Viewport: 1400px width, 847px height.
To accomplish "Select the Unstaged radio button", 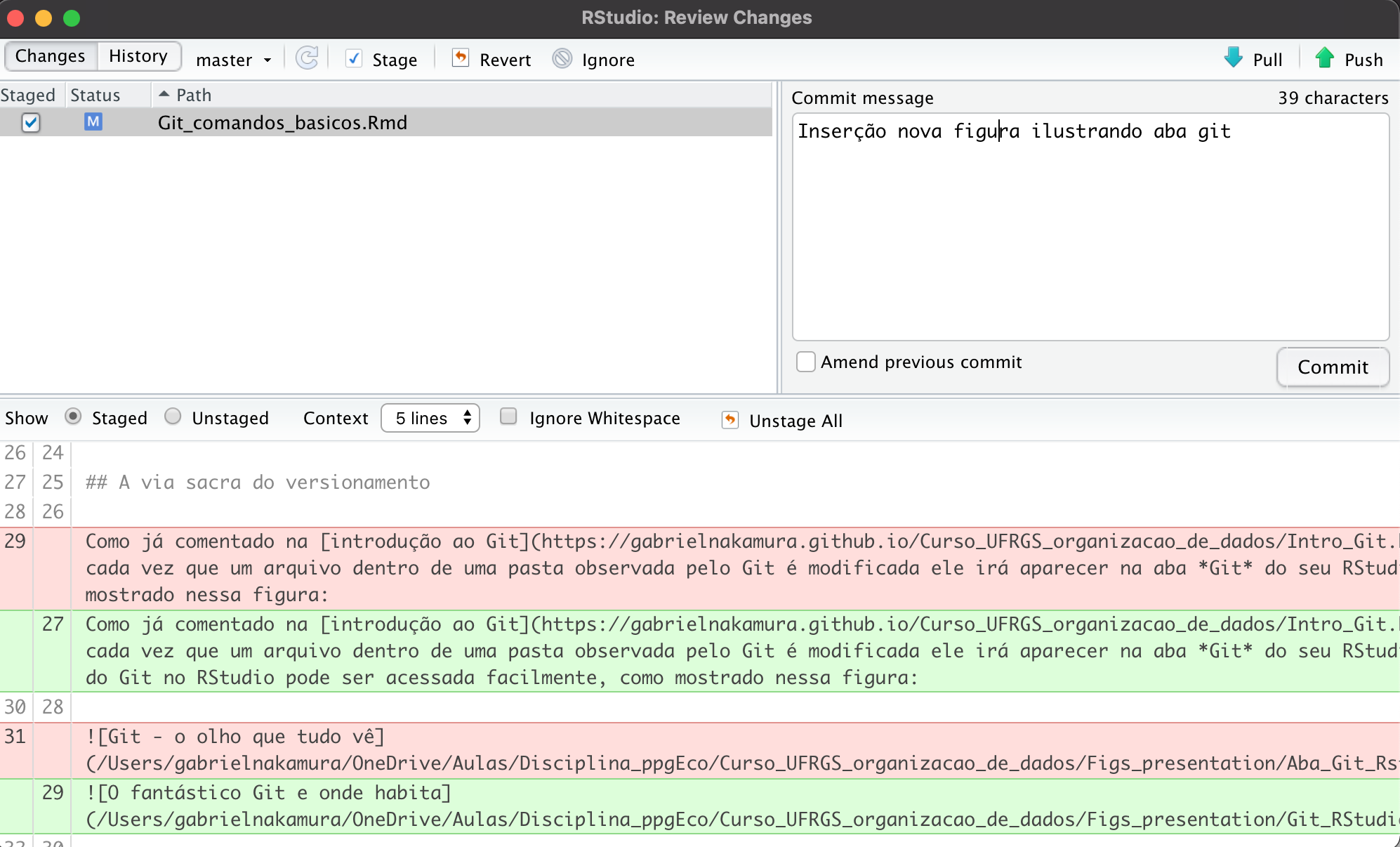I will 173,416.
